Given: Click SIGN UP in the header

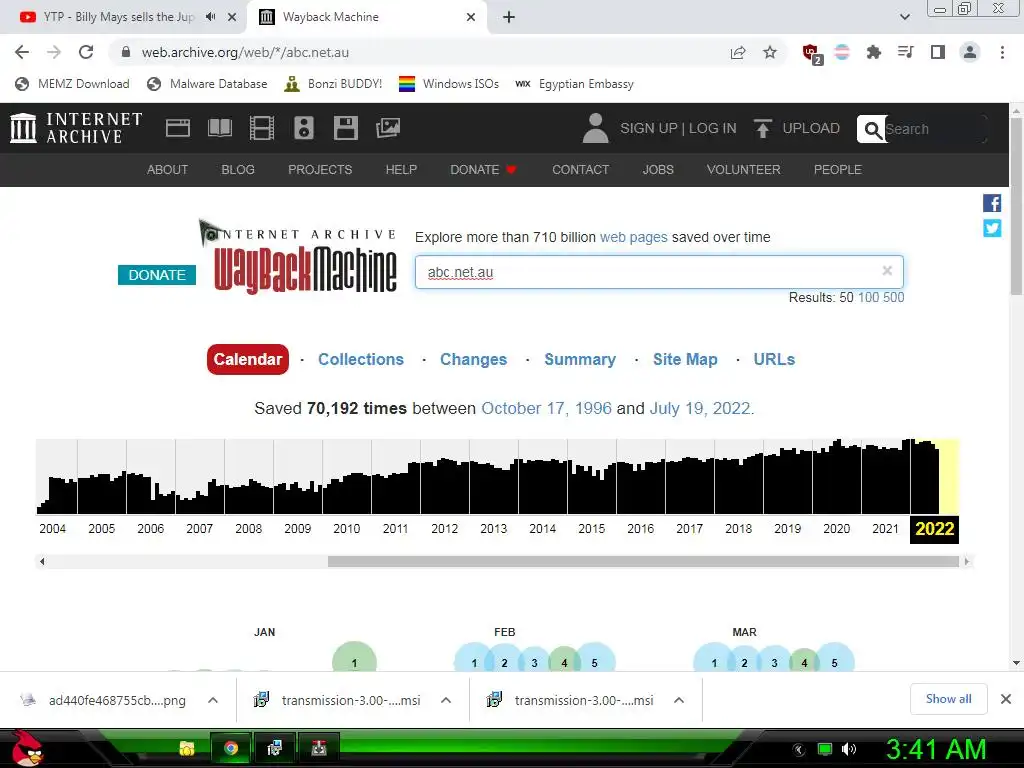Looking at the screenshot, I should [648, 128].
